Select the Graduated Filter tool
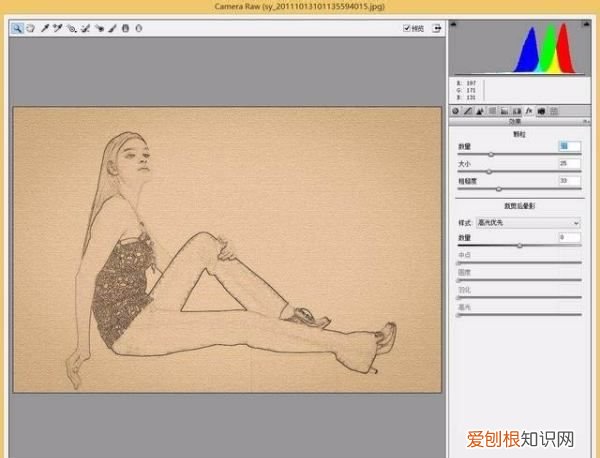The height and width of the screenshot is (458, 600). click(126, 28)
